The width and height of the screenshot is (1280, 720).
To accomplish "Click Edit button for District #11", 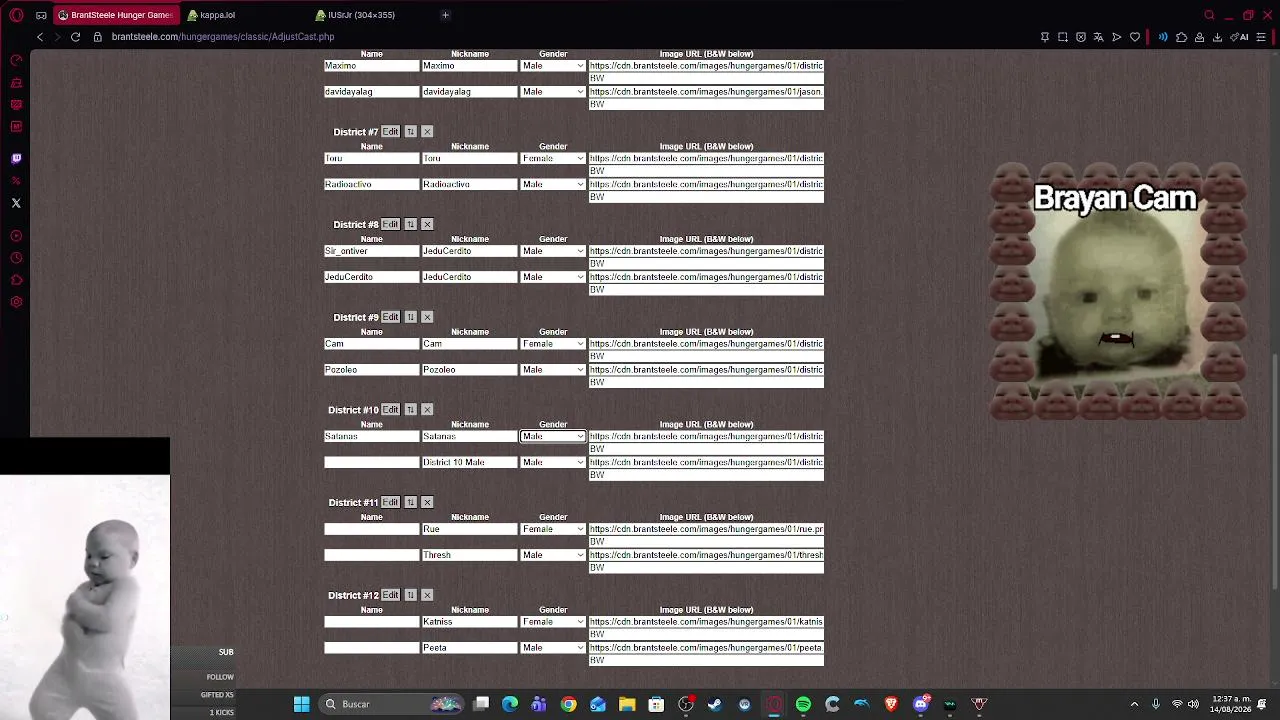I will 390,503.
